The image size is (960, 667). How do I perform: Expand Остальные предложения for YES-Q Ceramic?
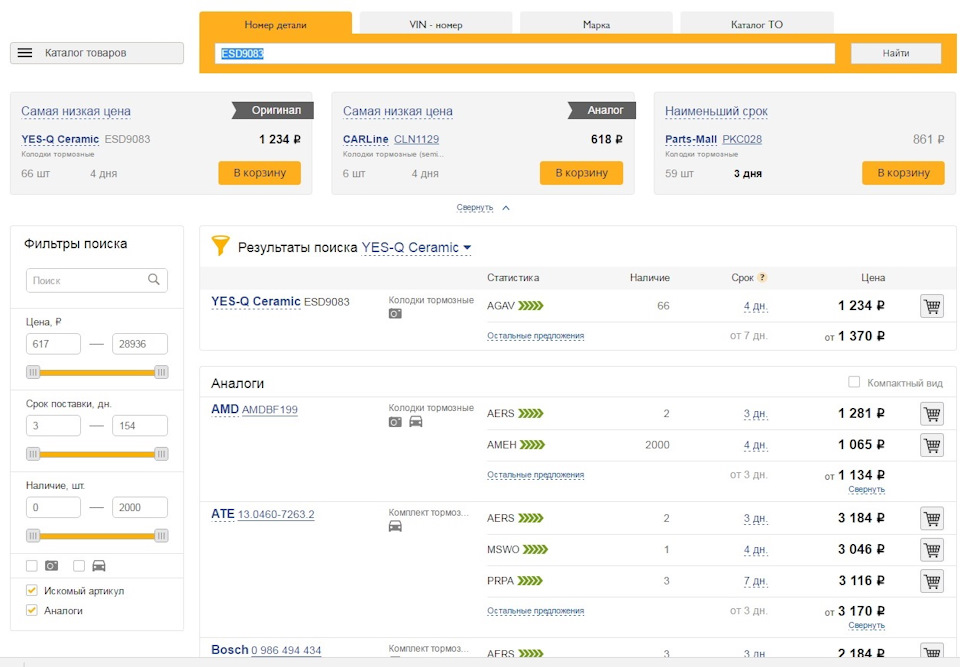coord(536,336)
